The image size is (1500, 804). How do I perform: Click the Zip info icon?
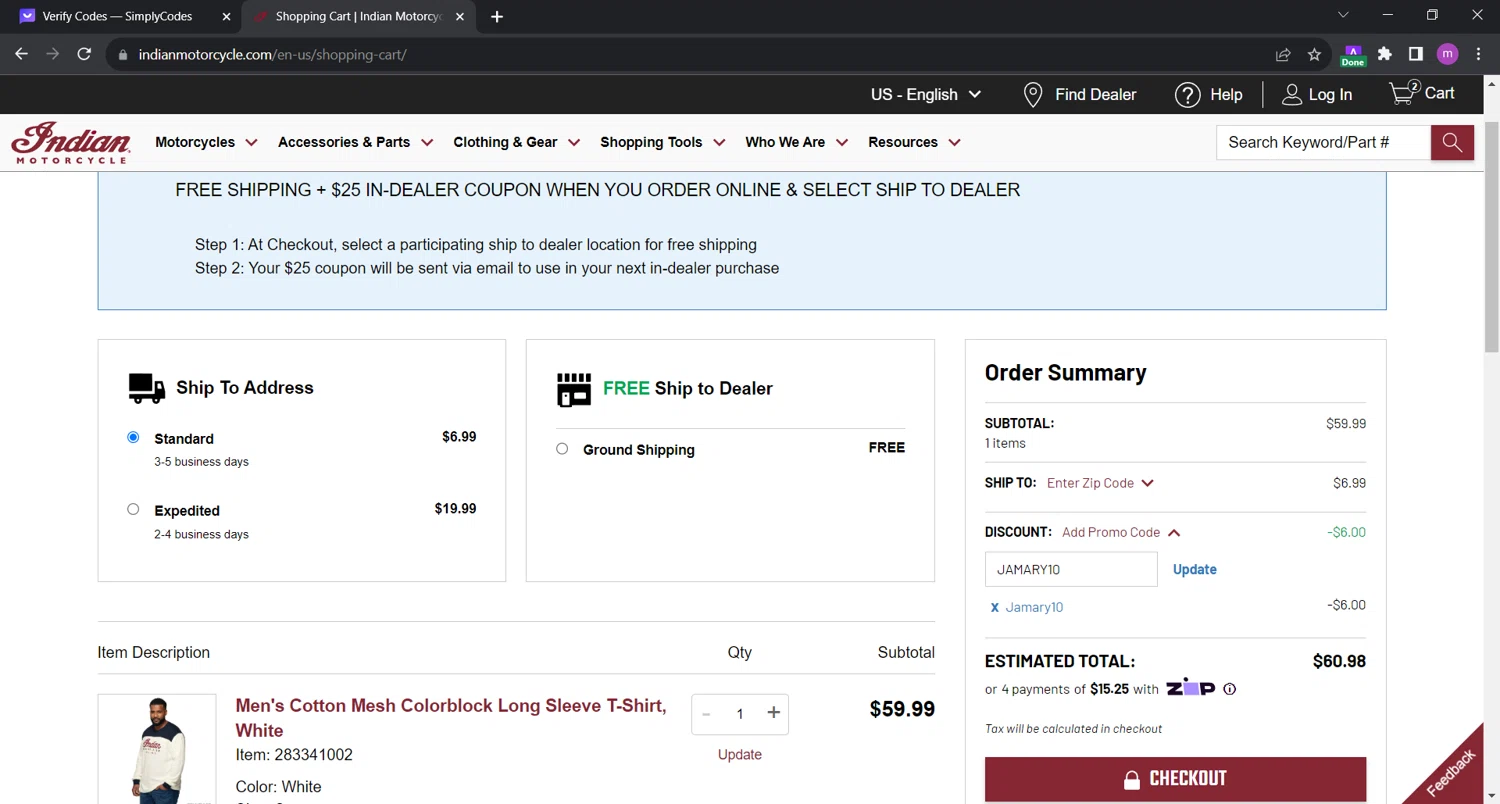point(1230,689)
